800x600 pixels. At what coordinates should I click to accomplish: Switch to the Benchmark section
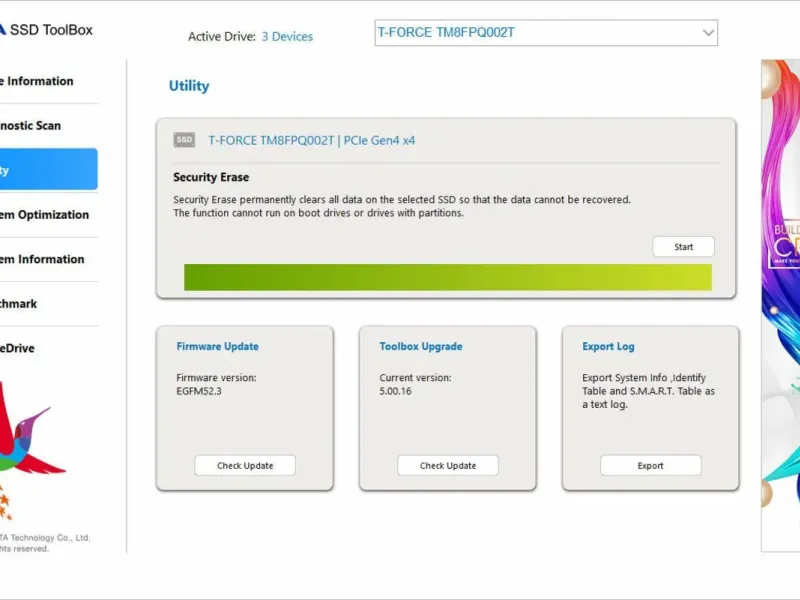coord(48,304)
